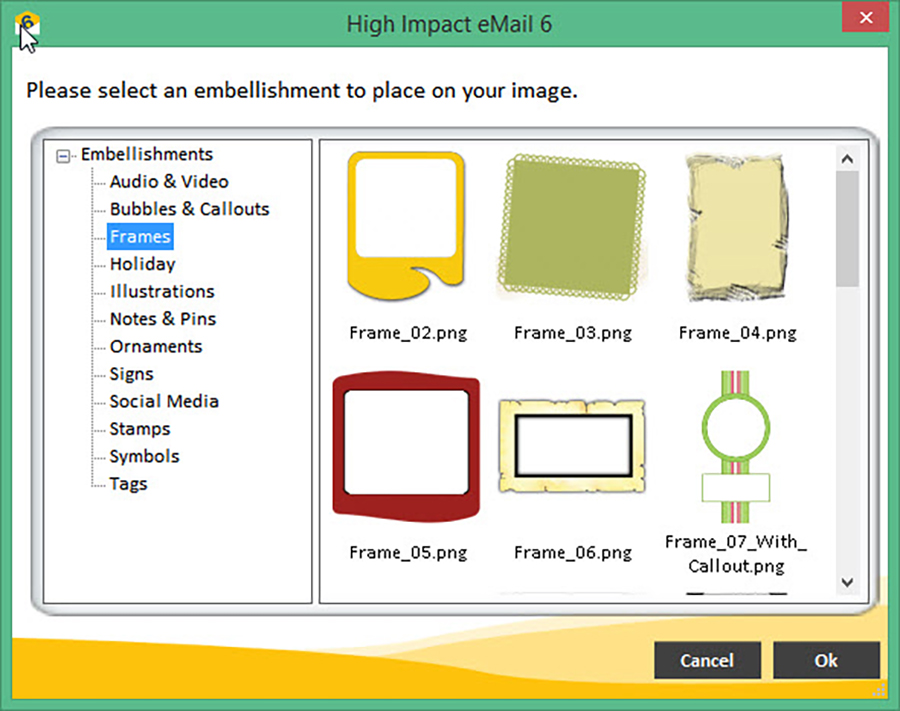Click the scroll up arrow
Viewport: 900px width, 711px height.
coord(847,159)
